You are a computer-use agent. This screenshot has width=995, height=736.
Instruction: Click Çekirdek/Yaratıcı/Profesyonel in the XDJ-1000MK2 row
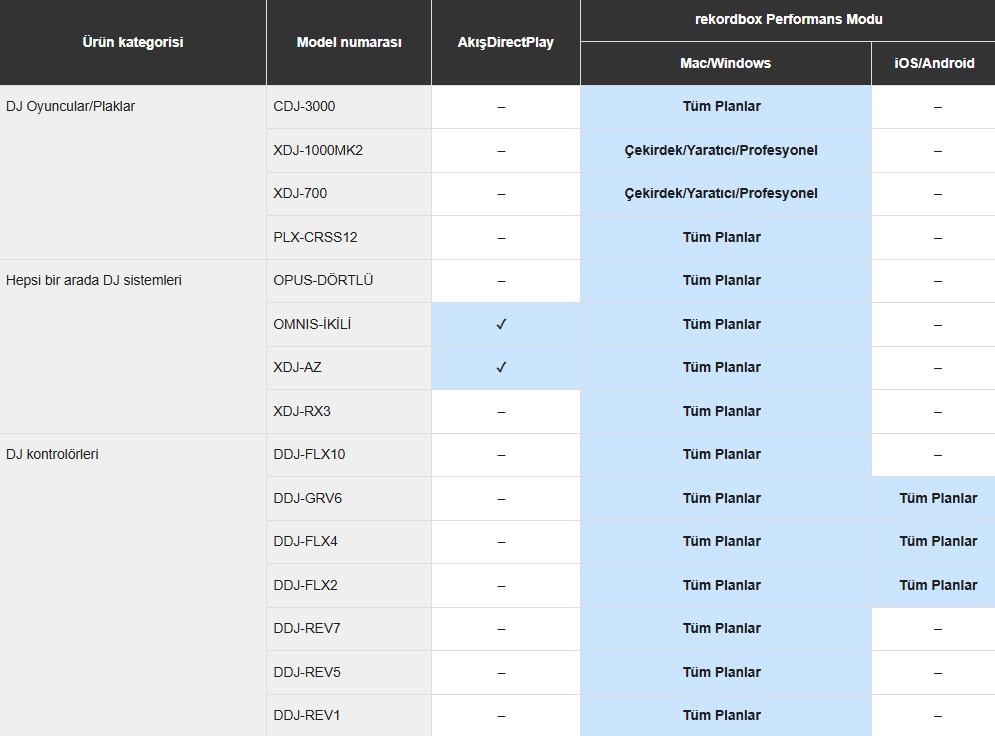point(721,150)
